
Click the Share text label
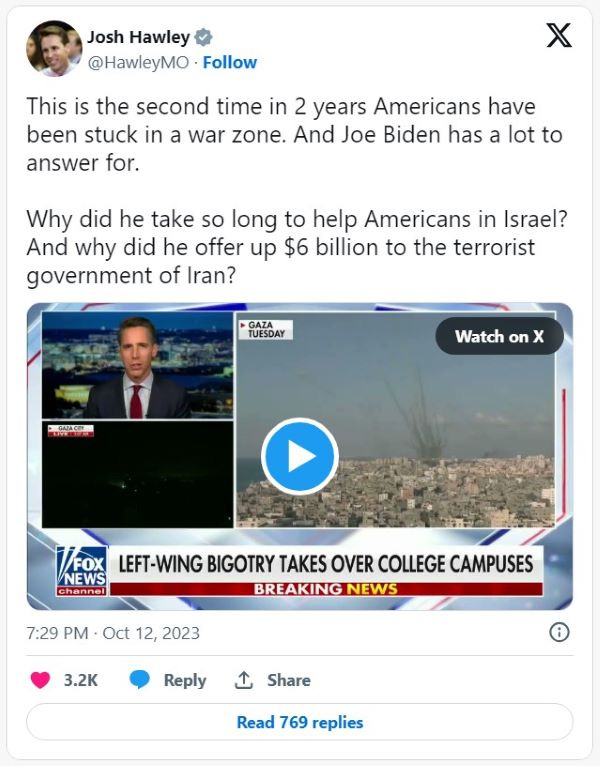pyautogui.click(x=289, y=680)
